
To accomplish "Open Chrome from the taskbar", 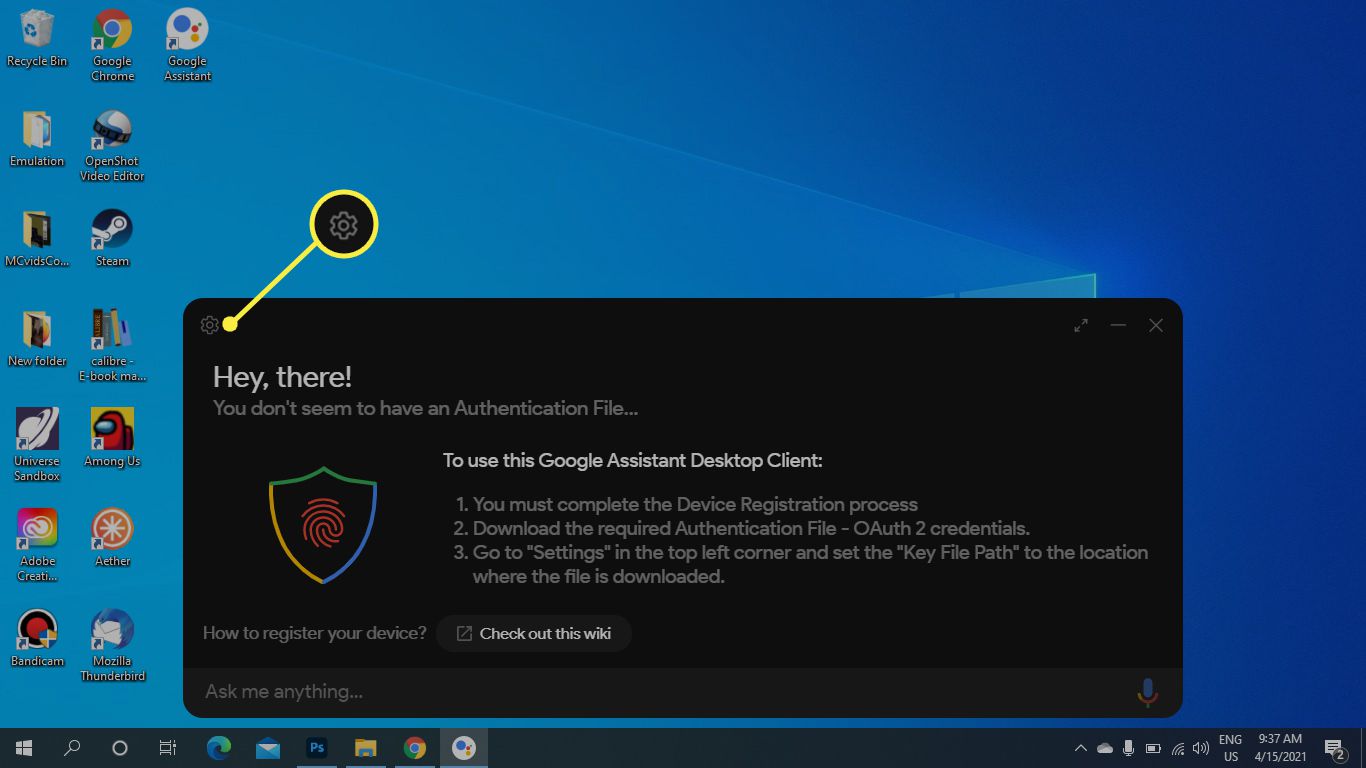I will click(415, 748).
